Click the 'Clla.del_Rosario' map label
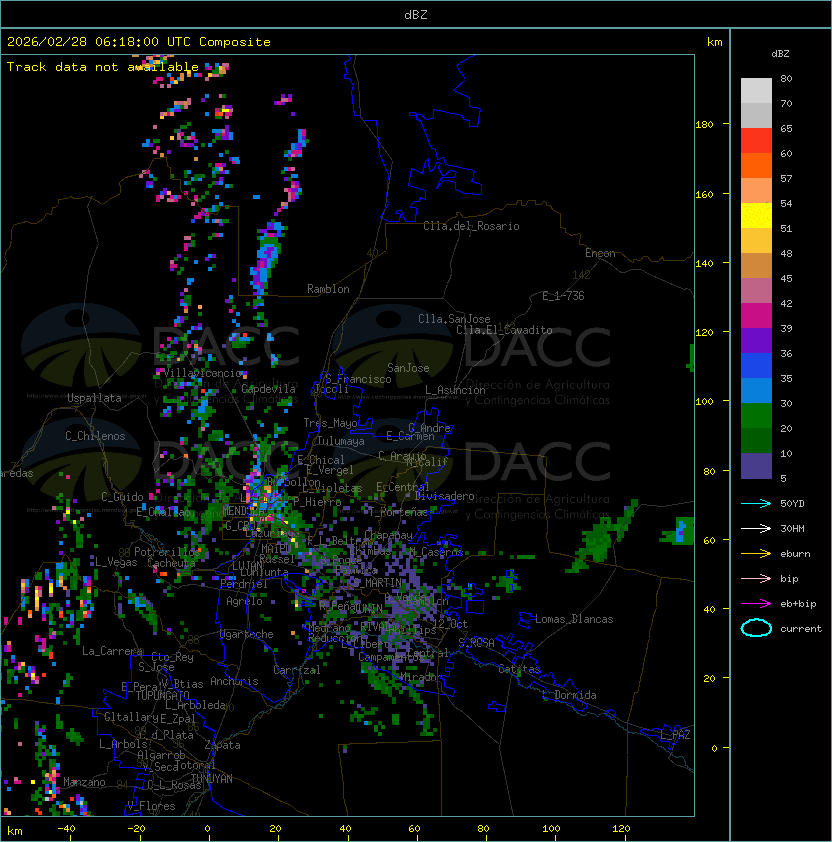 pos(471,226)
